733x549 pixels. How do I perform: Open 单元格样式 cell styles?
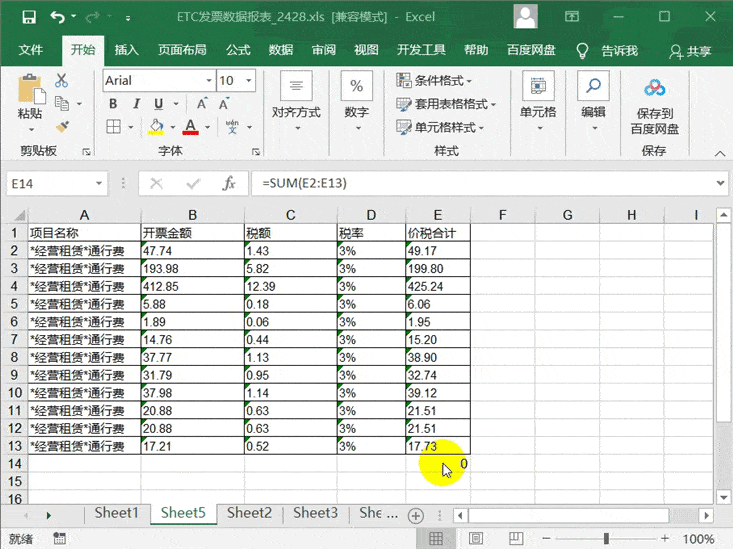tap(440, 127)
